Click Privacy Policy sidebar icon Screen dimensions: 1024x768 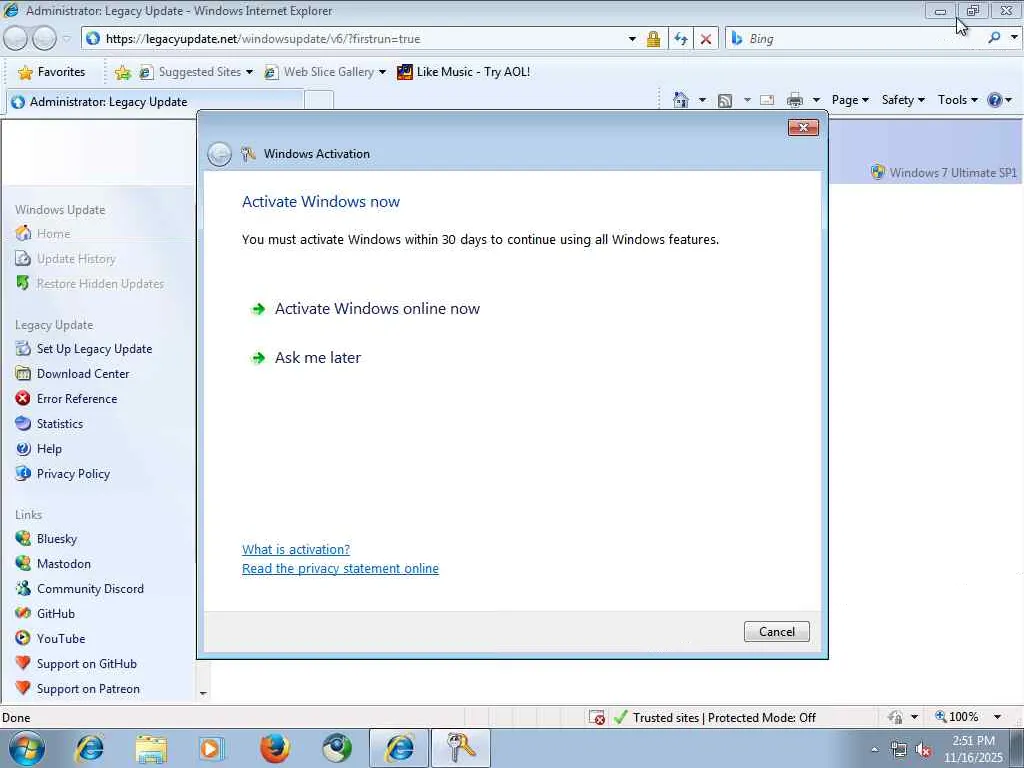(23, 473)
